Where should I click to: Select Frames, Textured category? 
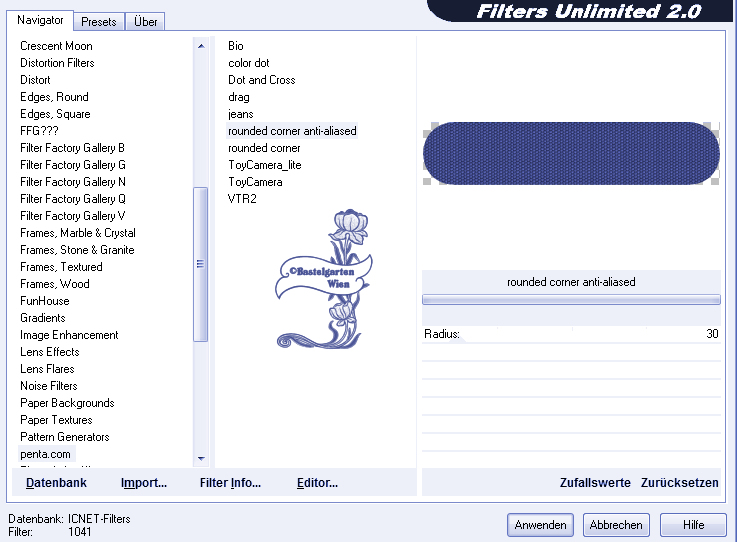62,267
